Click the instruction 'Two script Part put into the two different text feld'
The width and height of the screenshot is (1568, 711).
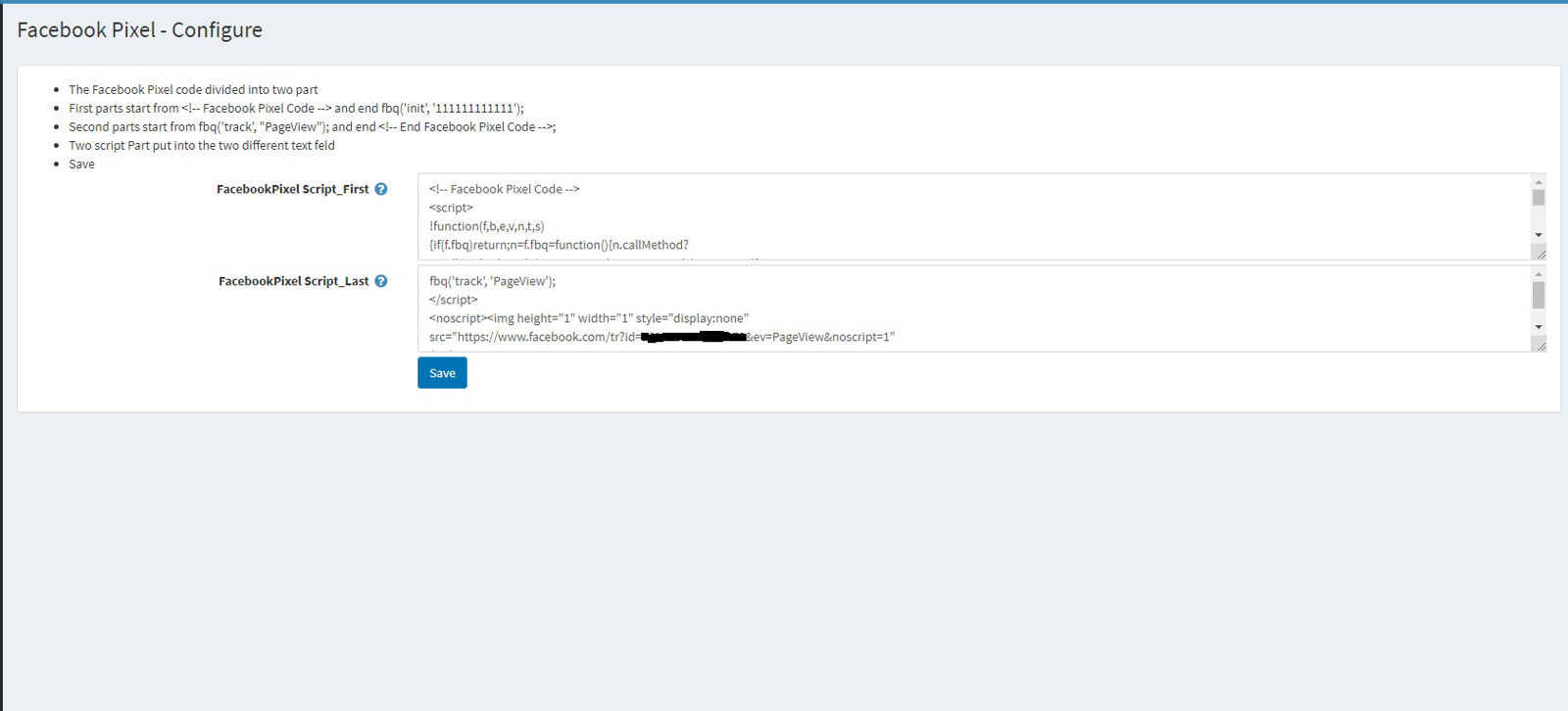(x=202, y=145)
